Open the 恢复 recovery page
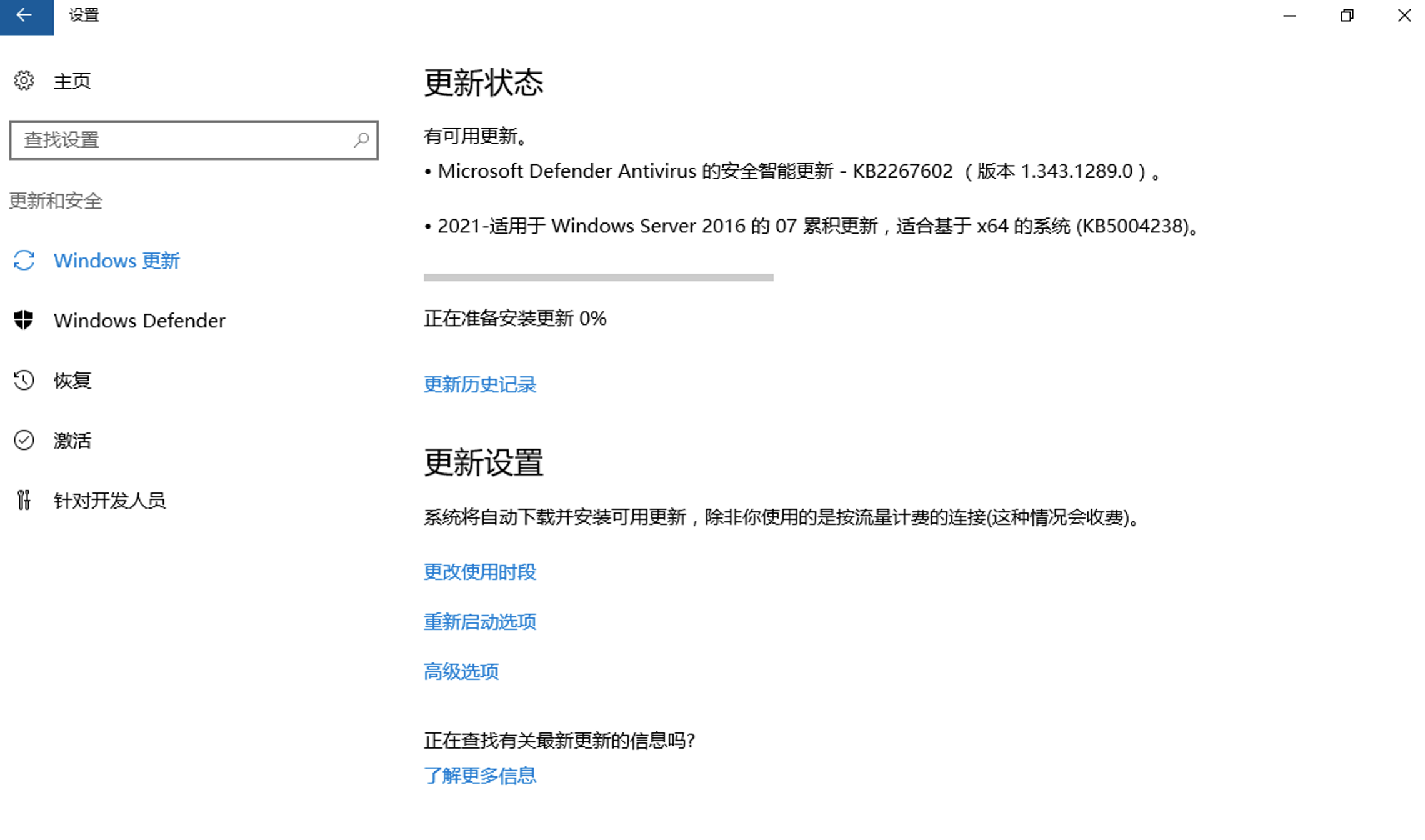This screenshot has width=1425, height=840. coord(72,381)
